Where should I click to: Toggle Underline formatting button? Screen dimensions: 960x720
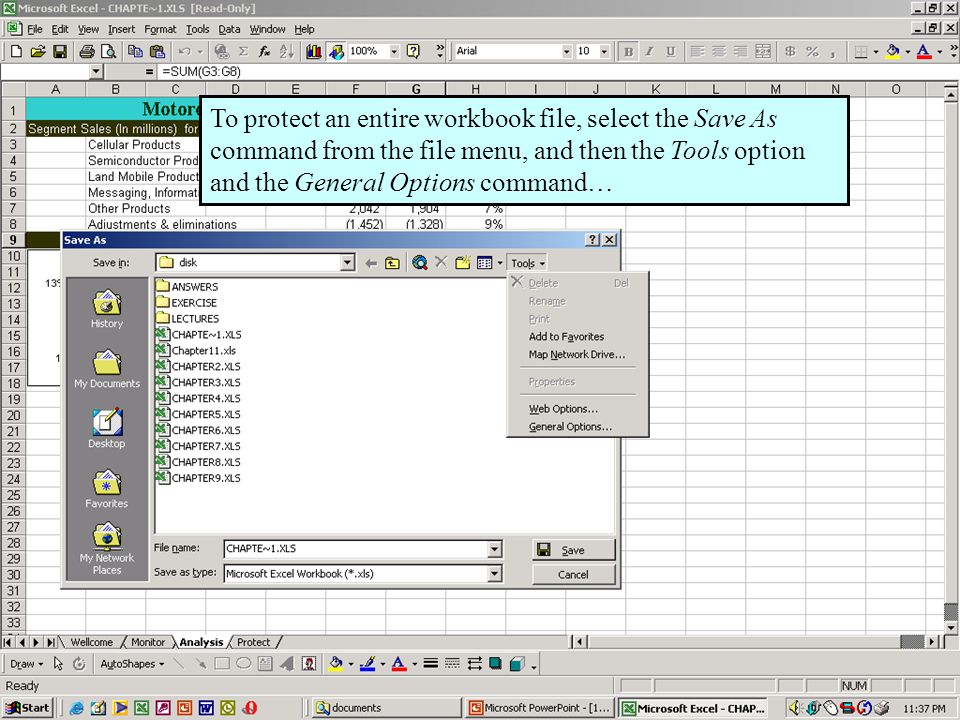(x=671, y=51)
